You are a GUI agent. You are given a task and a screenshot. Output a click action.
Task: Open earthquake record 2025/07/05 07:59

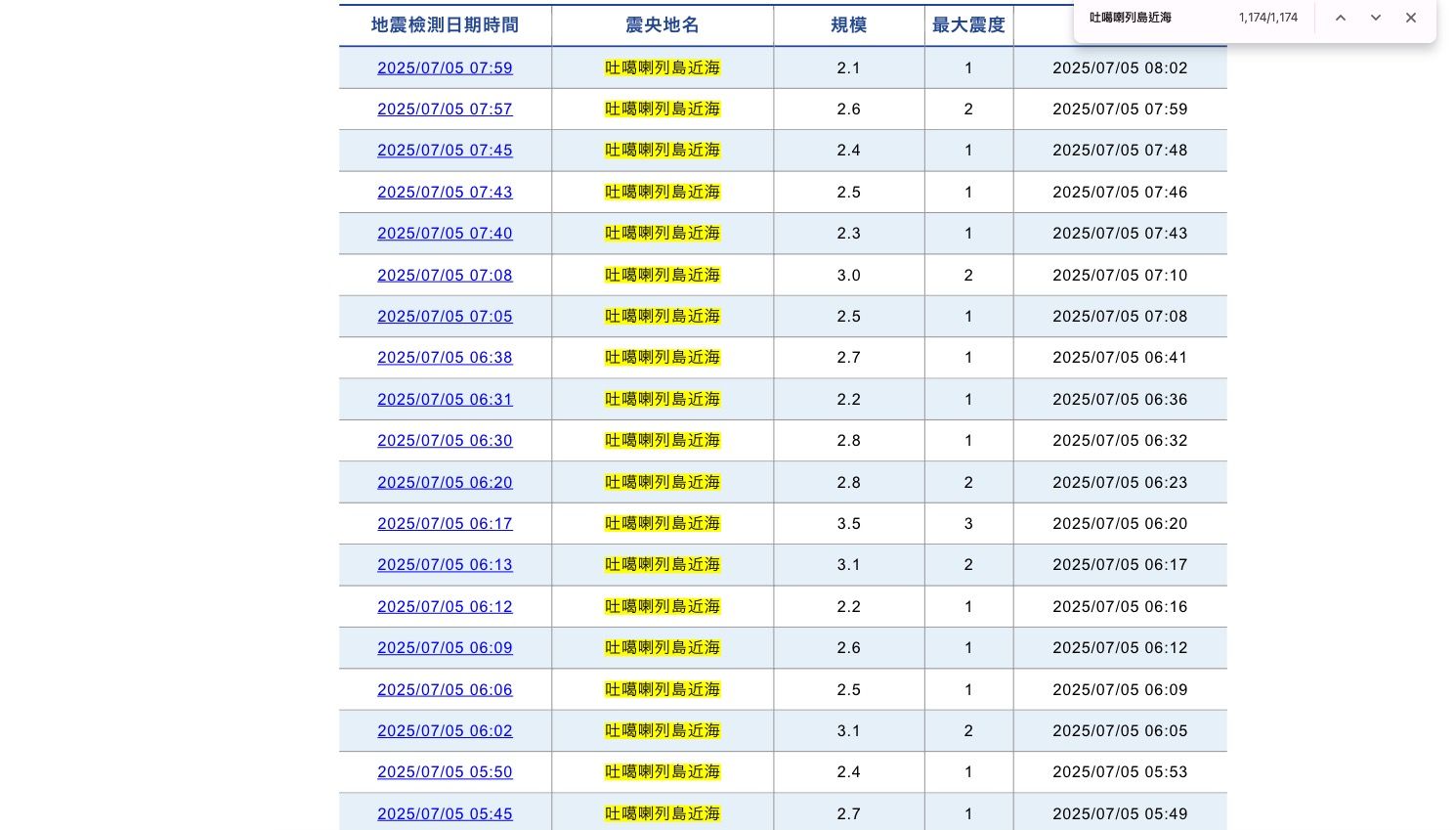pyautogui.click(x=445, y=67)
